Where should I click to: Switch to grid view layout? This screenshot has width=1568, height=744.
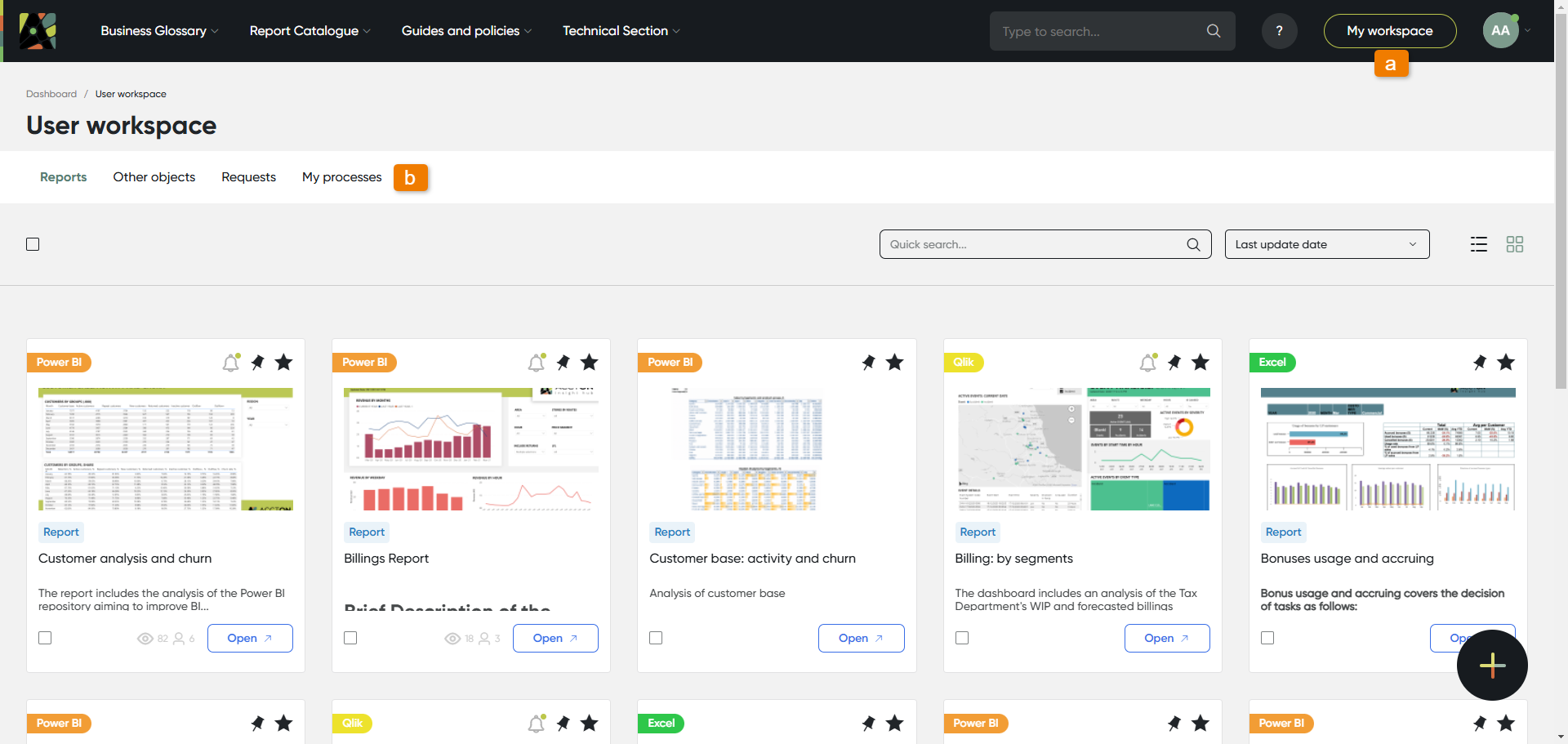tap(1515, 244)
